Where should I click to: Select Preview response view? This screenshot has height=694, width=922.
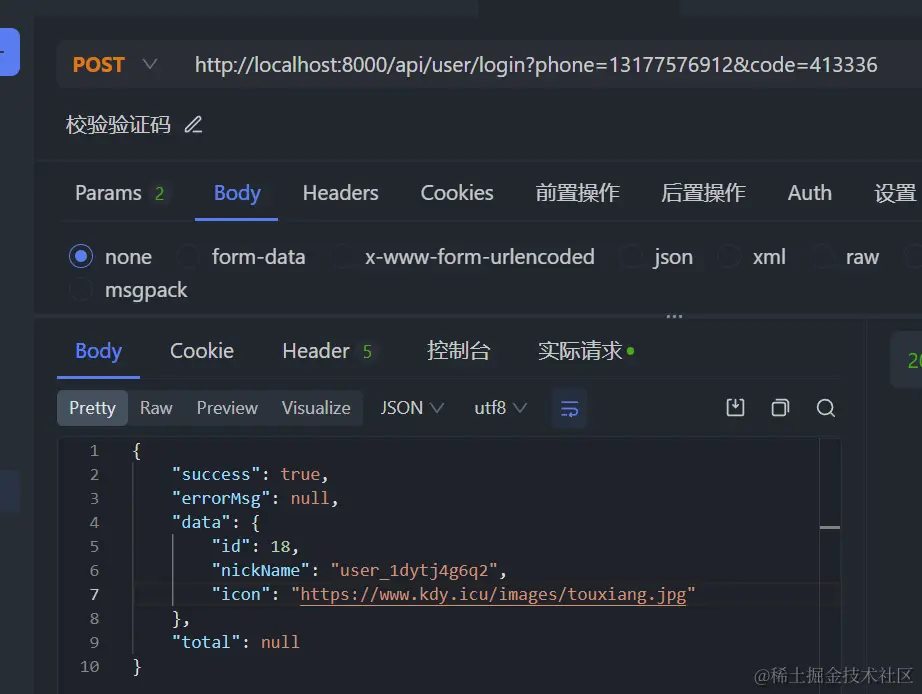pos(227,408)
